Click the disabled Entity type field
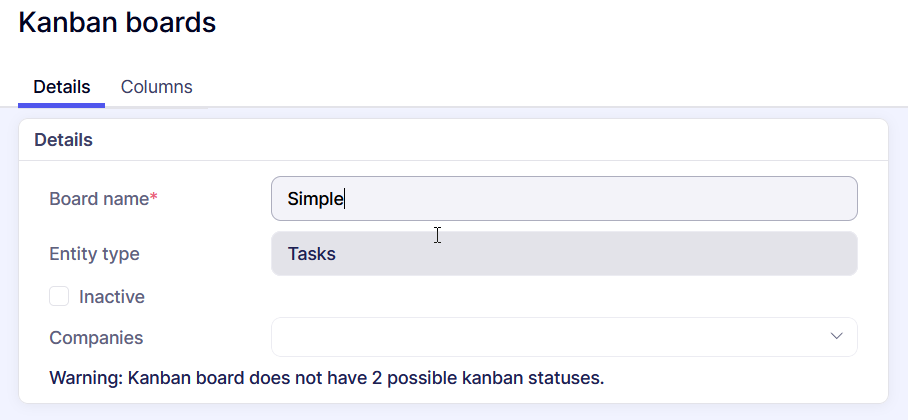 pyautogui.click(x=564, y=254)
